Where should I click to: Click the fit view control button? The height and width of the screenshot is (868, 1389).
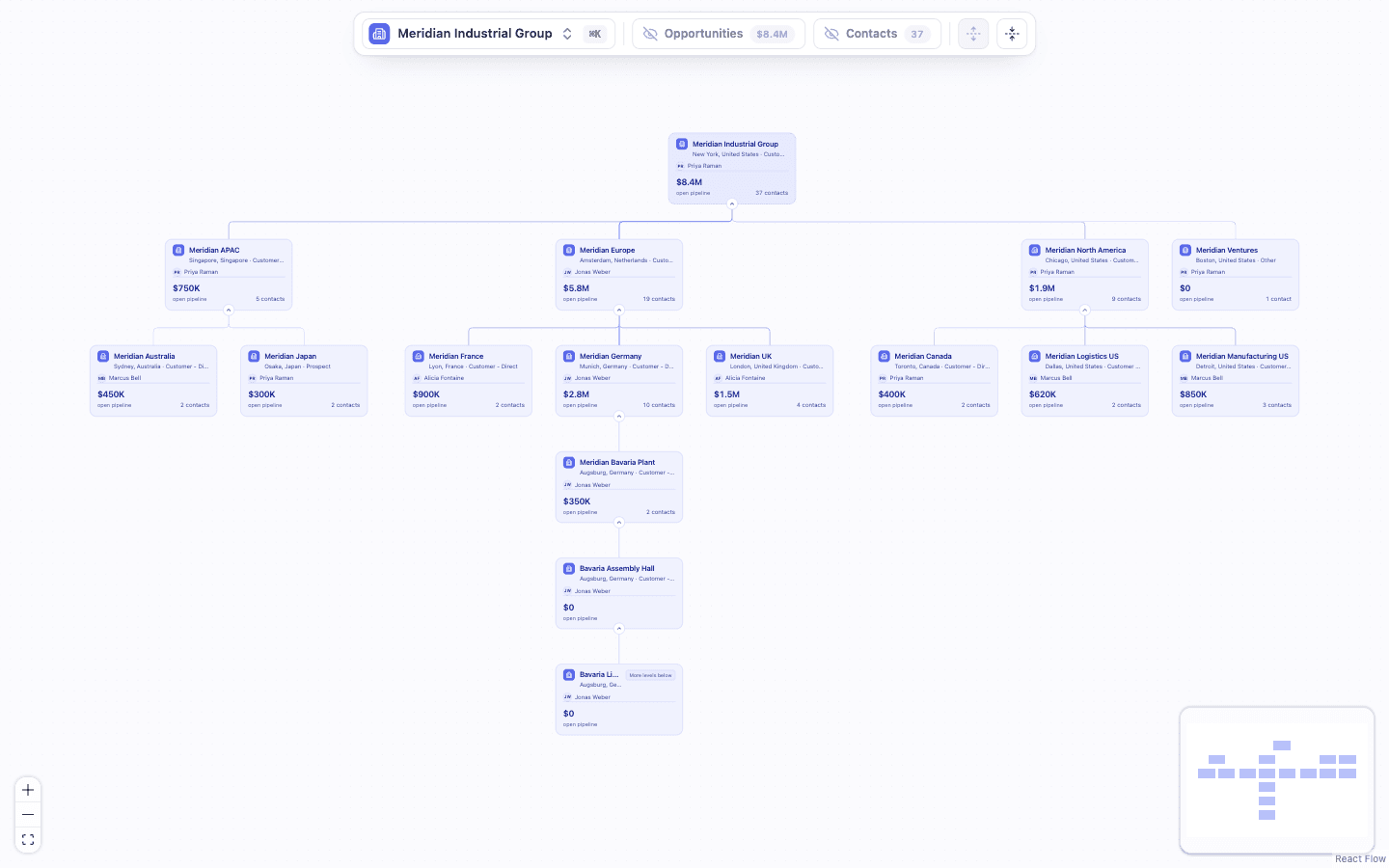pos(28,840)
